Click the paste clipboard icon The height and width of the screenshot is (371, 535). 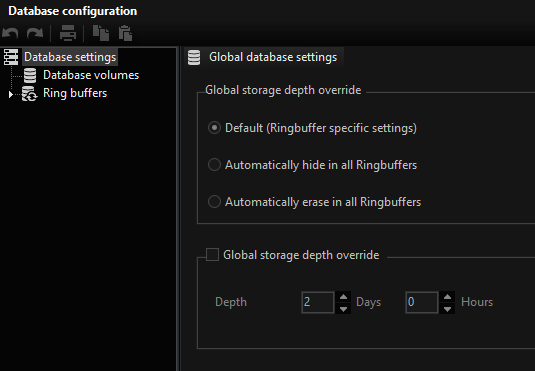125,33
